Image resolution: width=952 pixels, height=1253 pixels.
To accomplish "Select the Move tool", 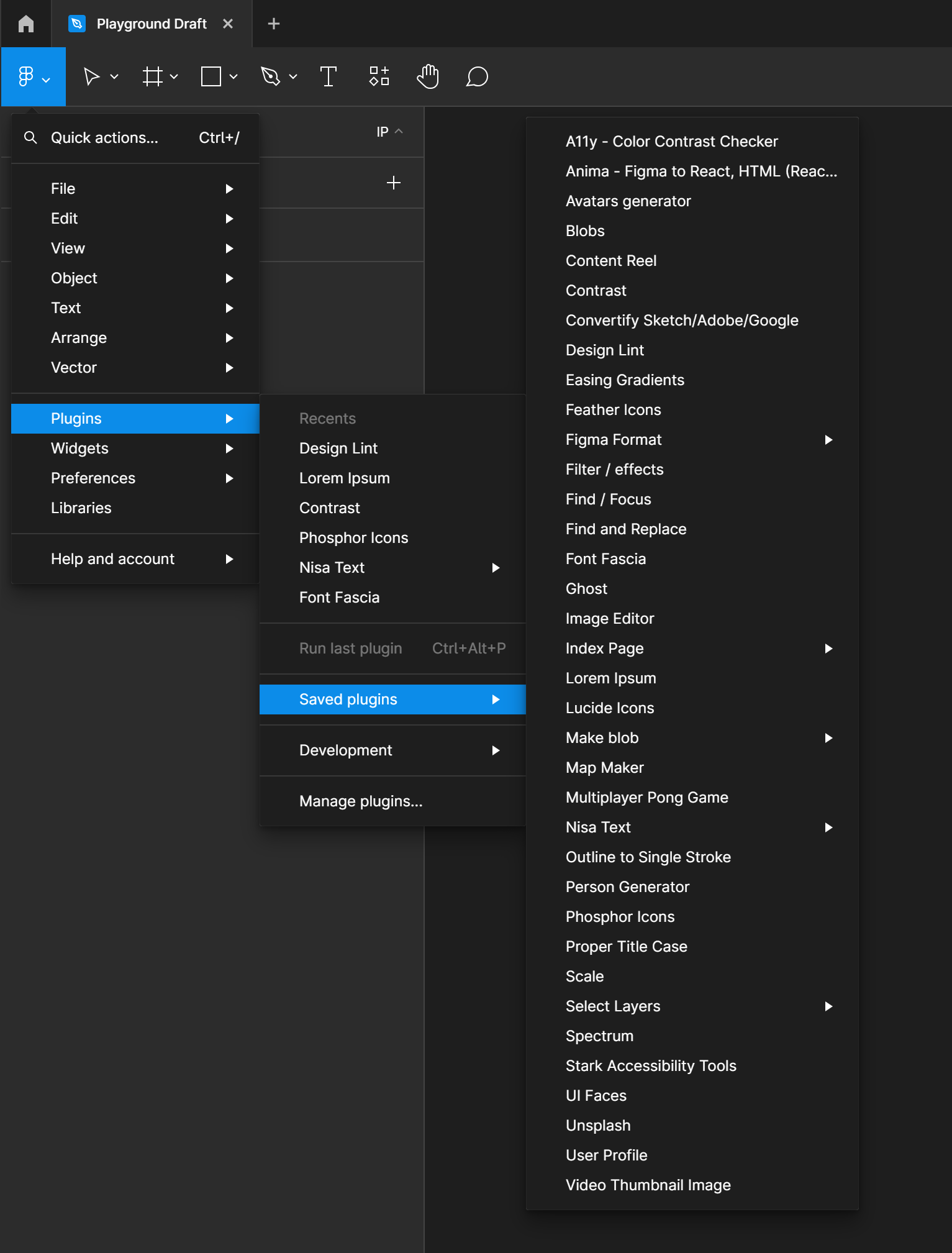I will pos(91,77).
